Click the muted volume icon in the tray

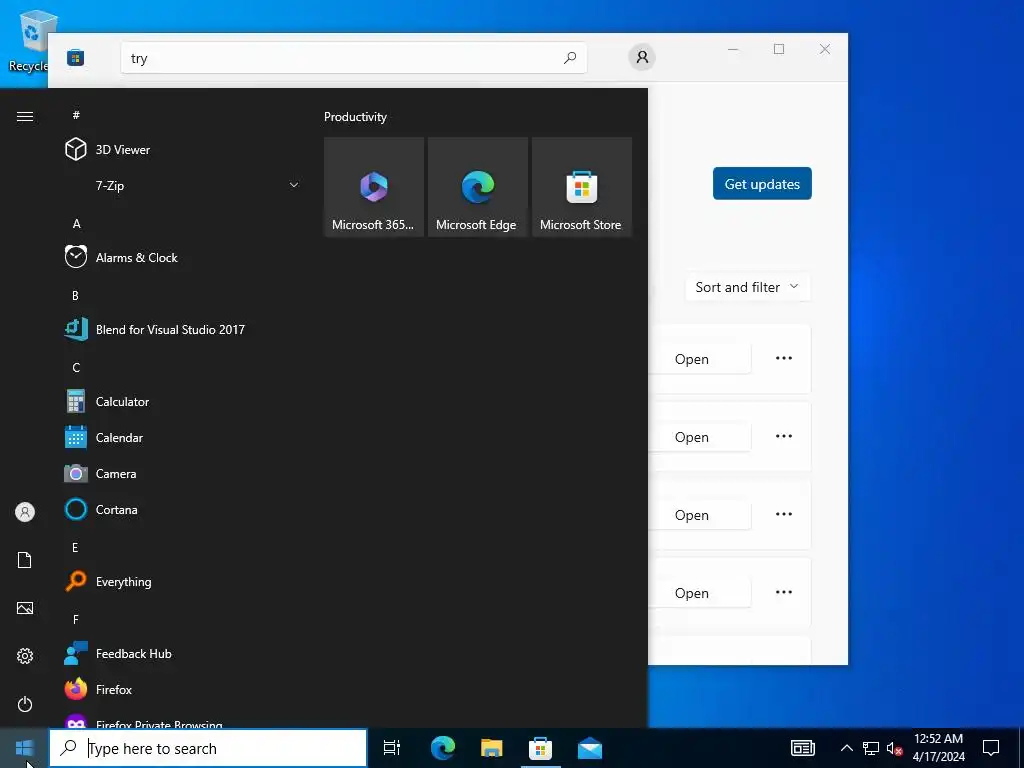click(894, 748)
